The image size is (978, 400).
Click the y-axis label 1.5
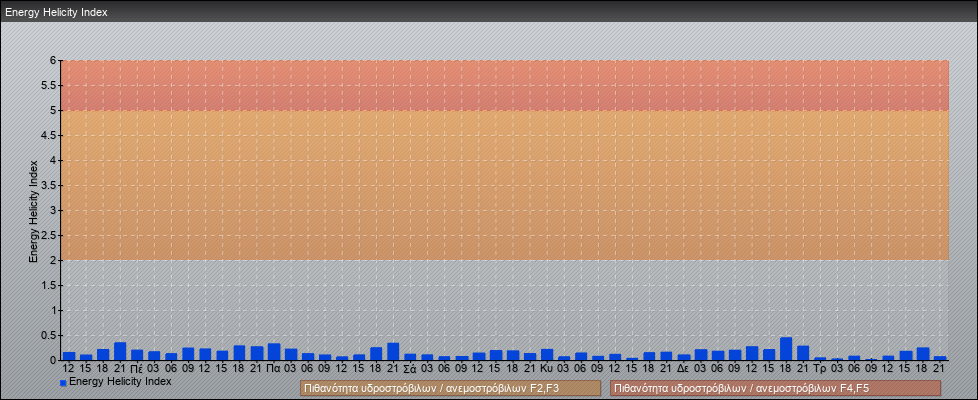click(x=49, y=285)
